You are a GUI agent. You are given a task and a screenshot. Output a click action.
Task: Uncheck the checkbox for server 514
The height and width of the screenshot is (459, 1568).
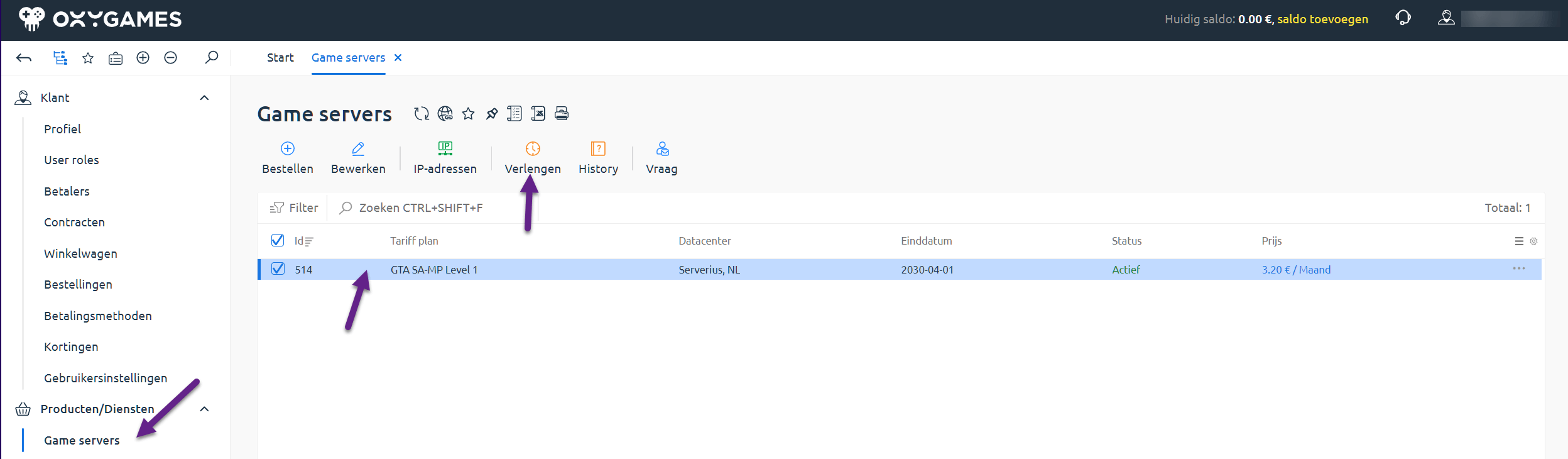click(278, 269)
